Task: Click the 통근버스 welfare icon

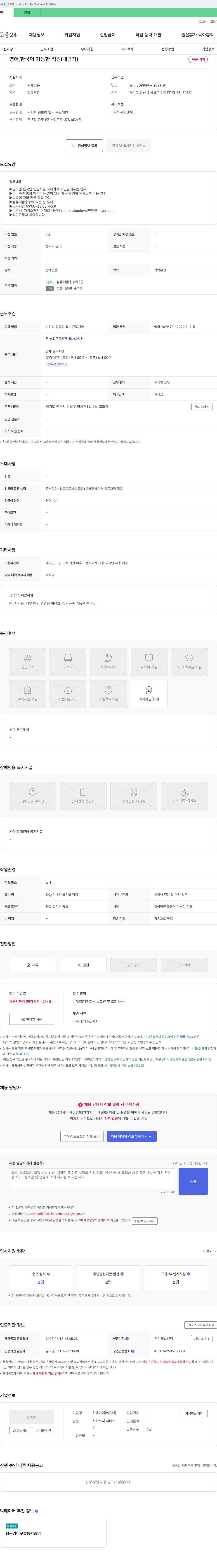Action: tap(27, 662)
